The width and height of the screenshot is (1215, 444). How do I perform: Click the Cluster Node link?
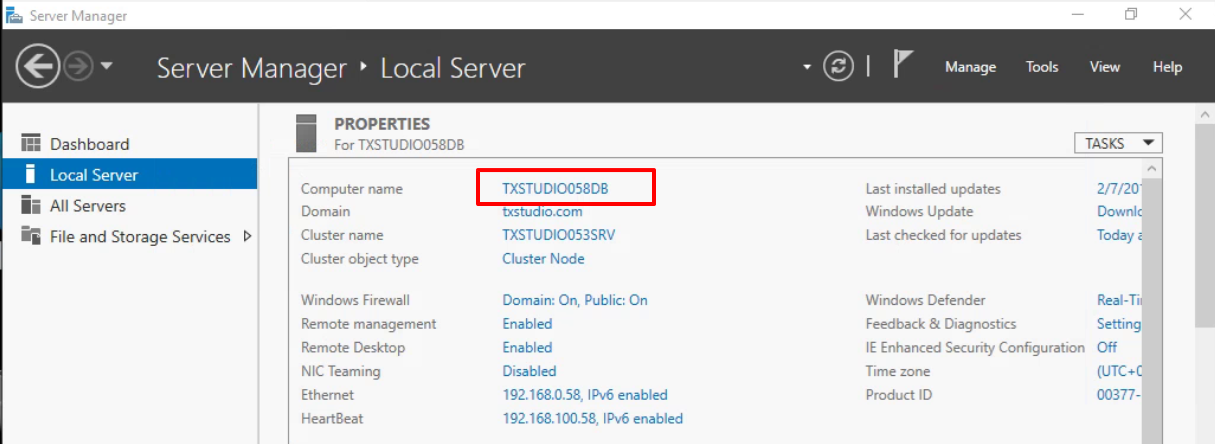click(543, 258)
